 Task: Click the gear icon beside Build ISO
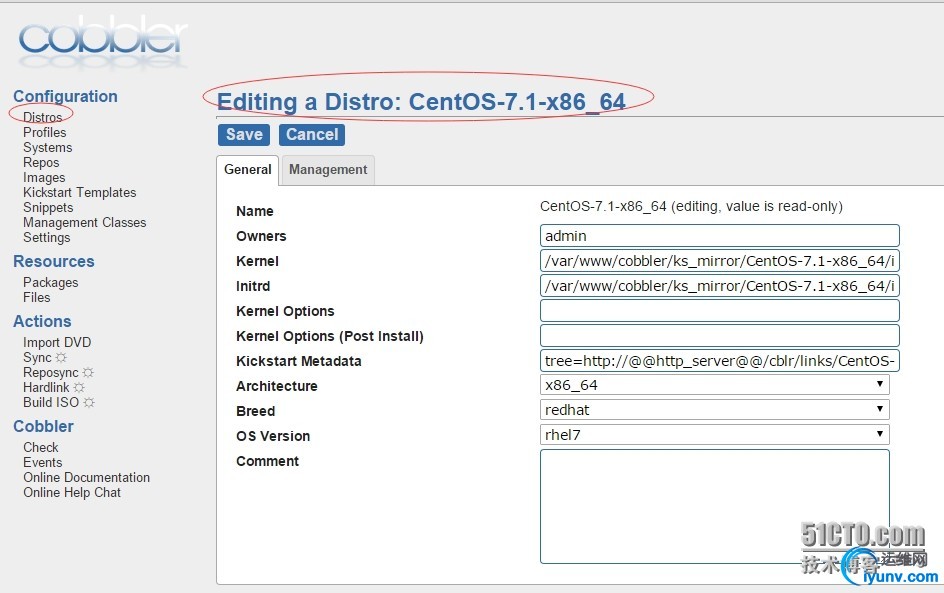[x=90, y=402]
